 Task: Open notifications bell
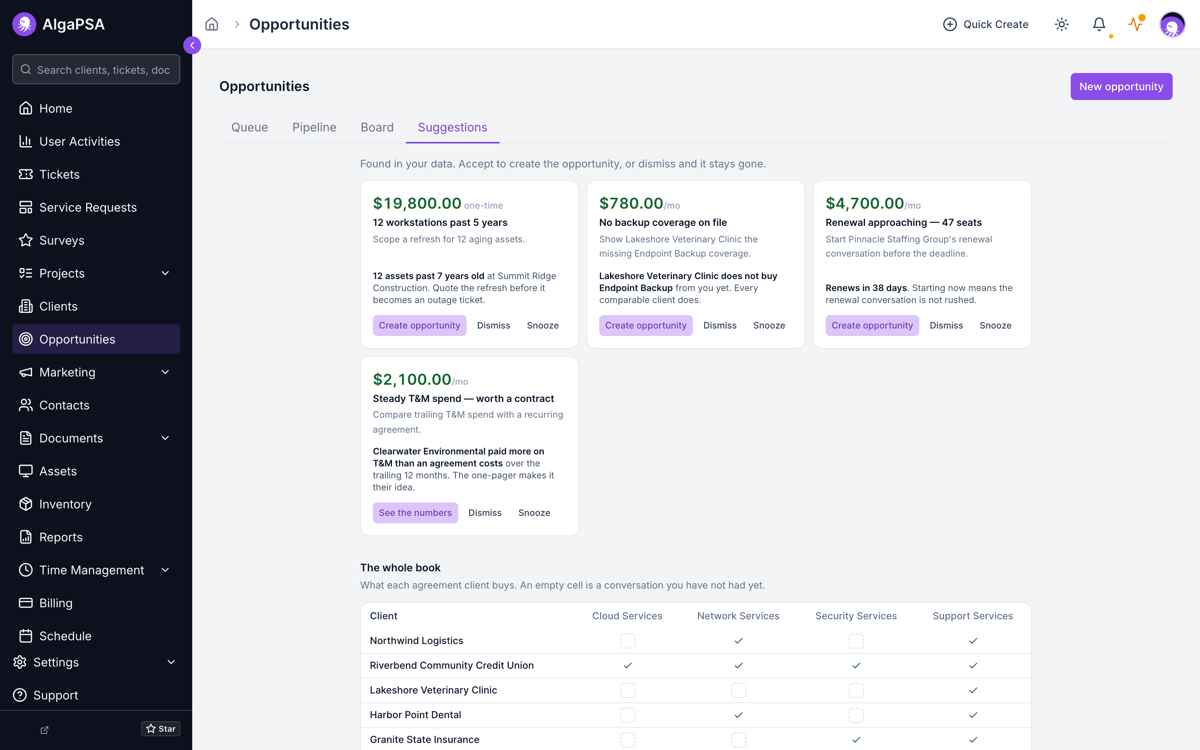click(x=1099, y=24)
